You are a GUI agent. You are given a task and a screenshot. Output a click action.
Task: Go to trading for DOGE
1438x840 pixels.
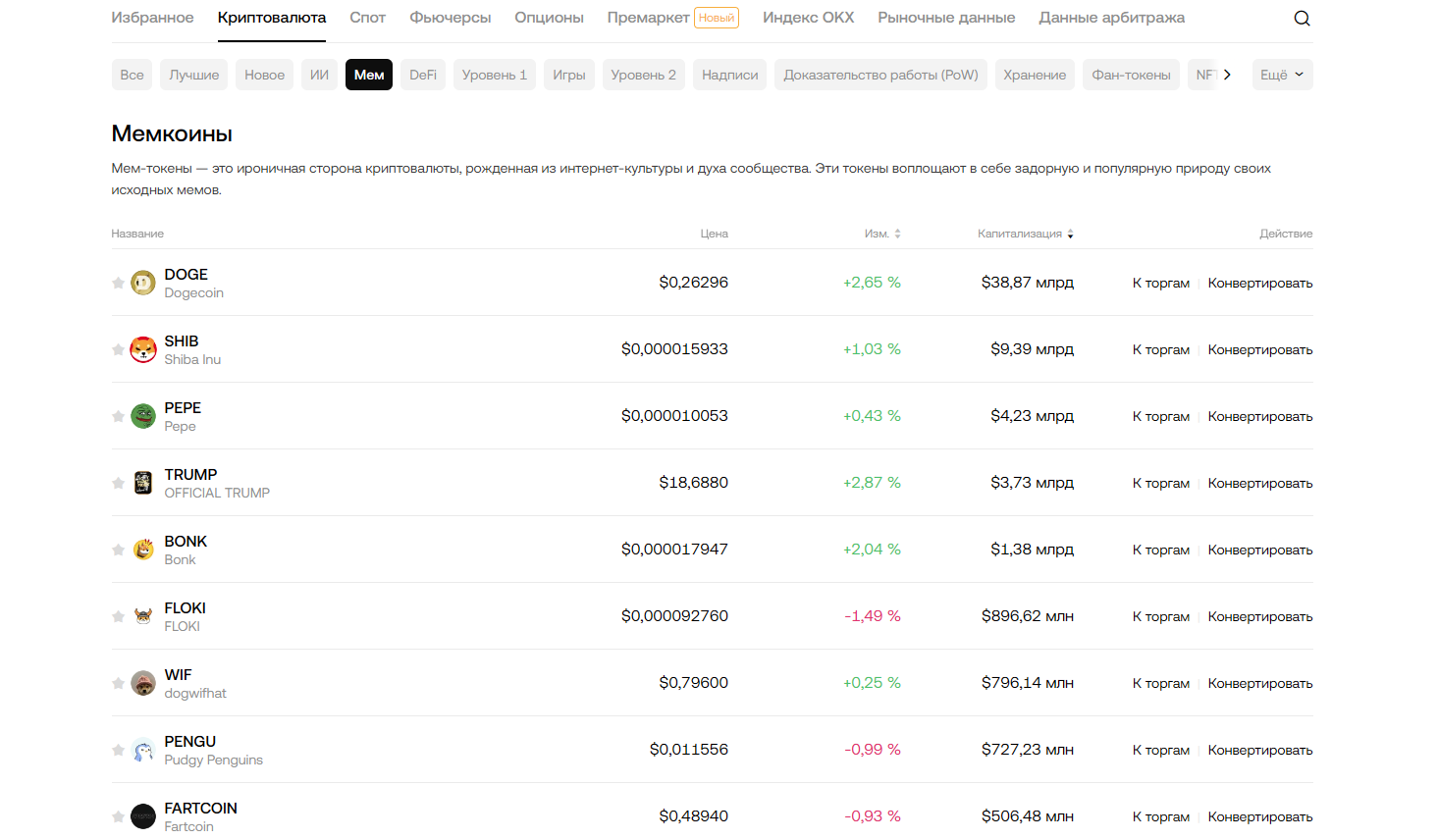pyautogui.click(x=1161, y=283)
